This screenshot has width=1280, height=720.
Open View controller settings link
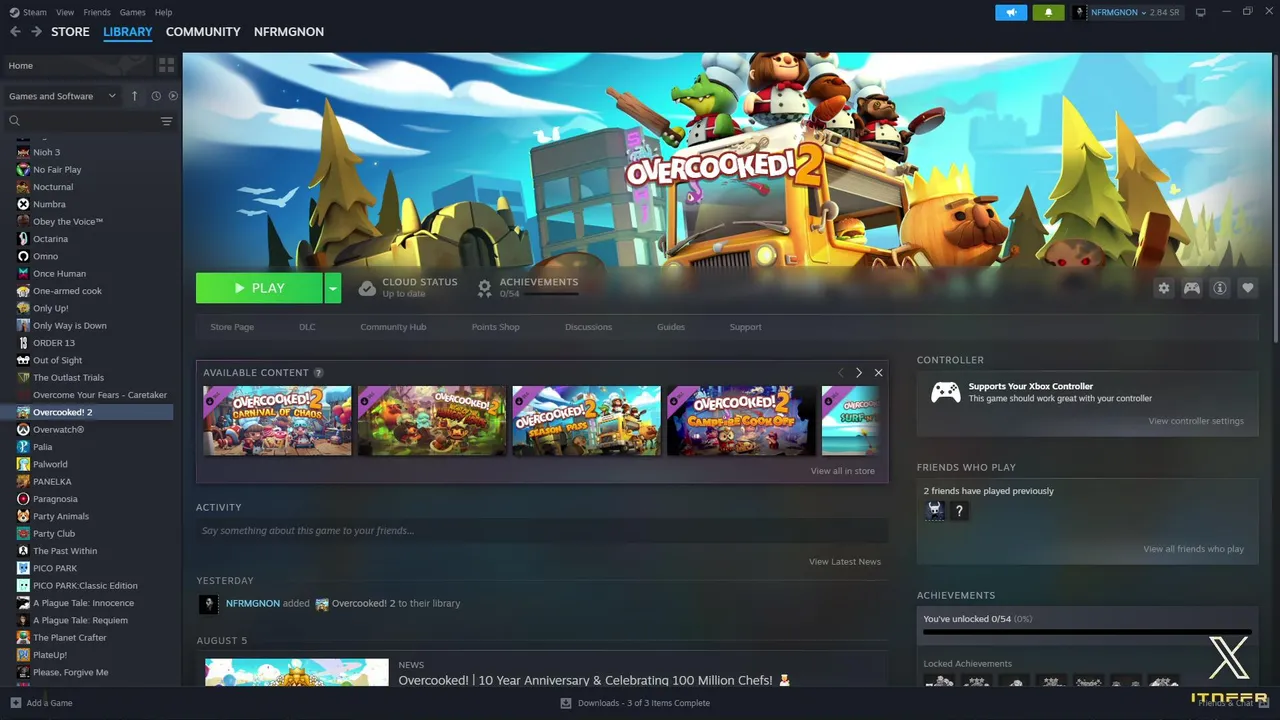[1196, 421]
